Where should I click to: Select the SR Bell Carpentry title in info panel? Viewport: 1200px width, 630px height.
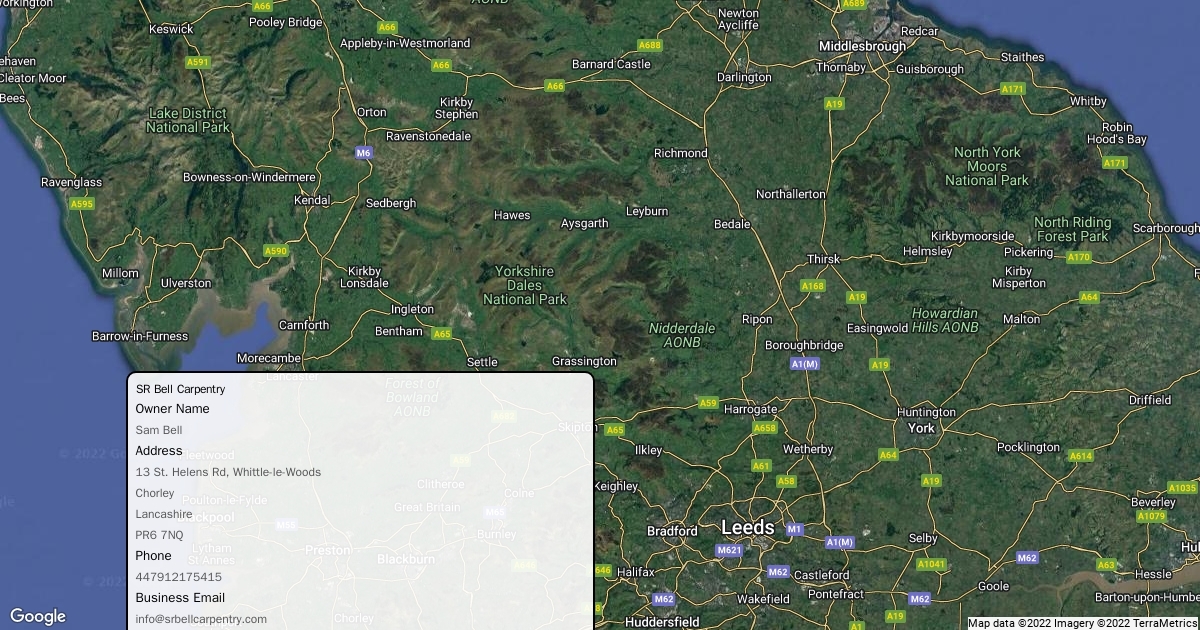click(x=181, y=389)
